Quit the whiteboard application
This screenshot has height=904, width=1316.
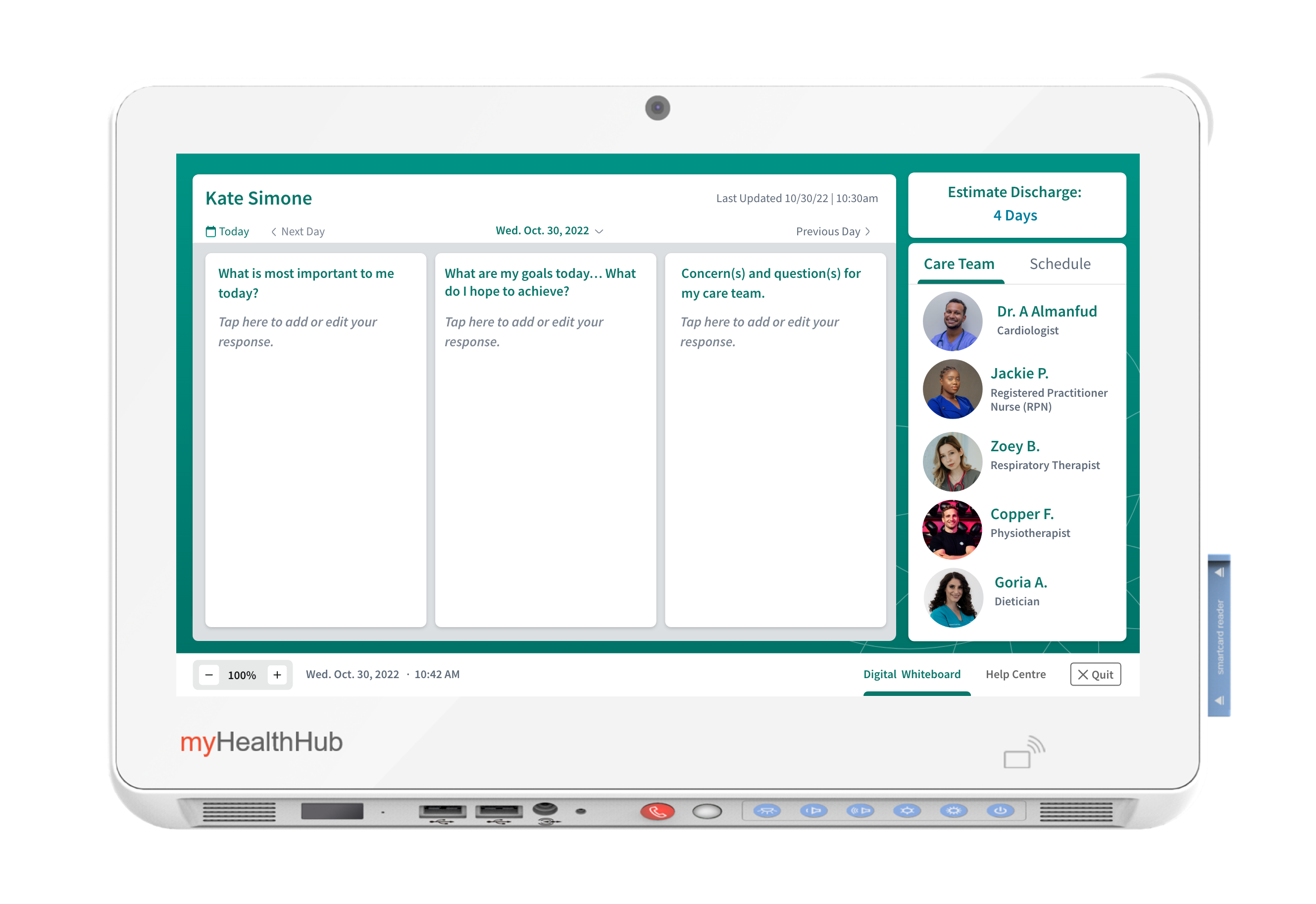[1095, 674]
